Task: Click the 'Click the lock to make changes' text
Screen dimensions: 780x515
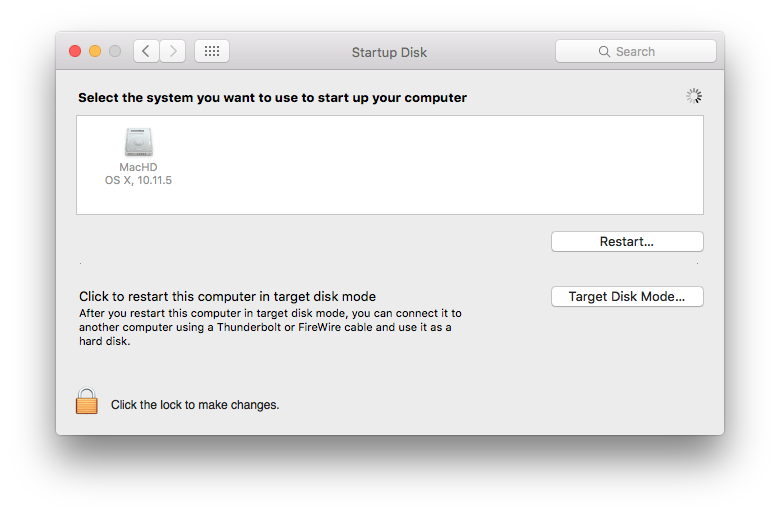Action: coord(195,405)
